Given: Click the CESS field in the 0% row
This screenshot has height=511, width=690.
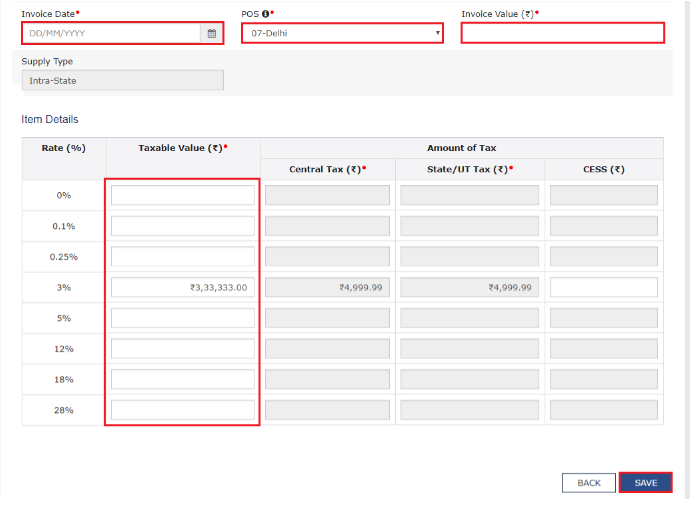Looking at the screenshot, I should point(603,196).
